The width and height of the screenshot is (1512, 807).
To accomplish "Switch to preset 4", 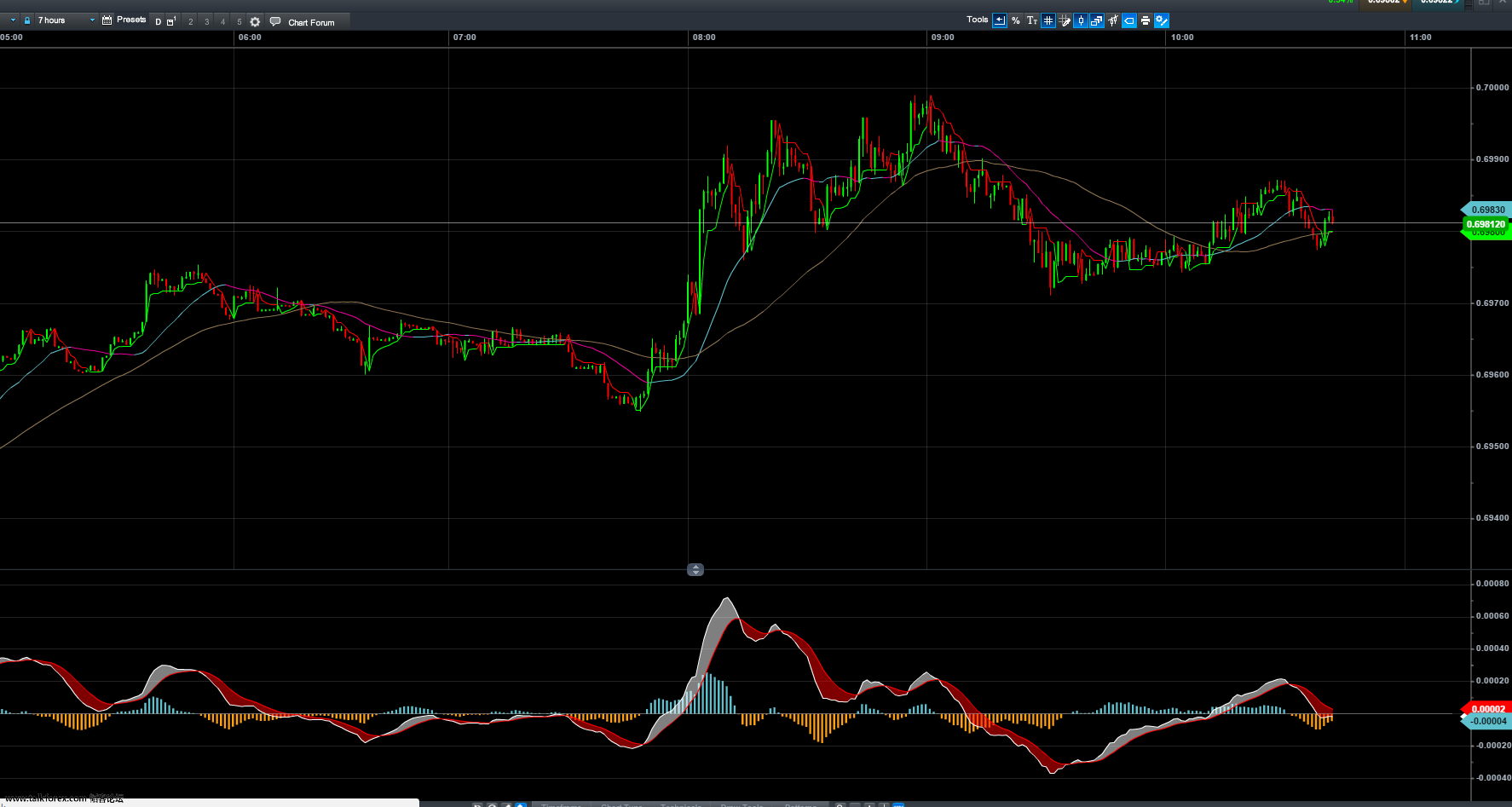I will 222,22.
